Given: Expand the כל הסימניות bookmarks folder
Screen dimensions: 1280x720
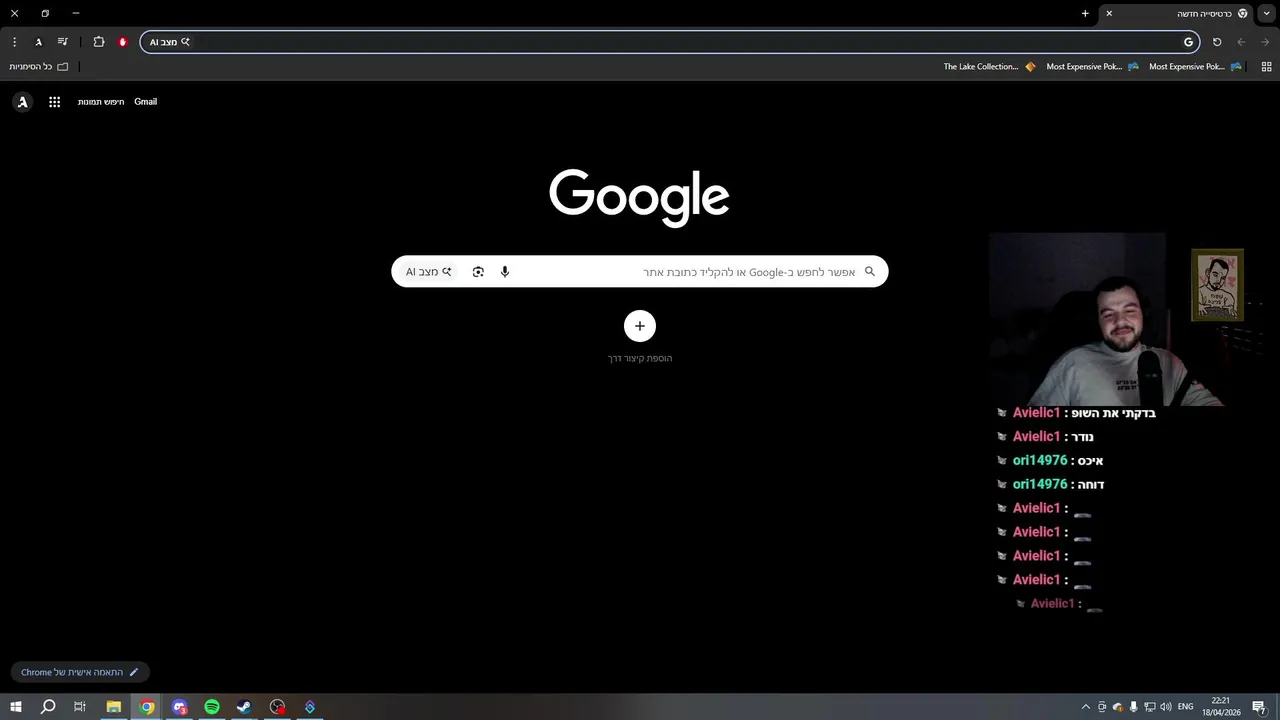Looking at the screenshot, I should click(x=39, y=67).
